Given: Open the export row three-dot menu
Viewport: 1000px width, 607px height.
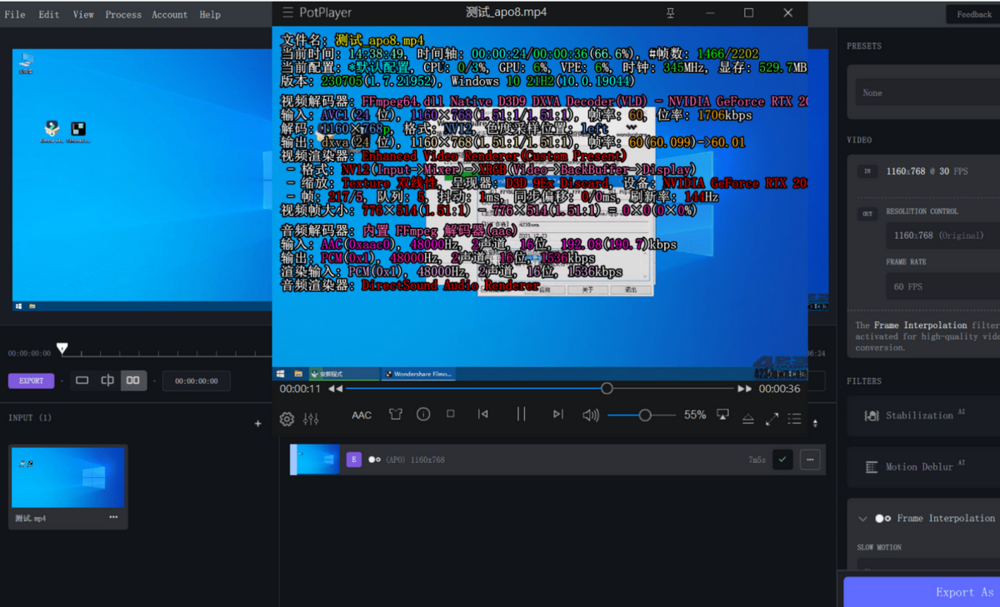Looking at the screenshot, I should pos(810,459).
